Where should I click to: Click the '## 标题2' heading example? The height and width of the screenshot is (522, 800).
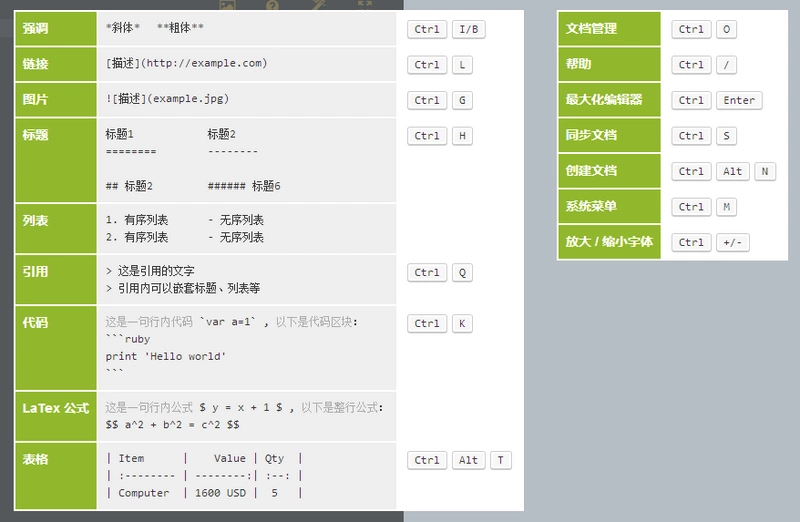pyautogui.click(x=129, y=186)
